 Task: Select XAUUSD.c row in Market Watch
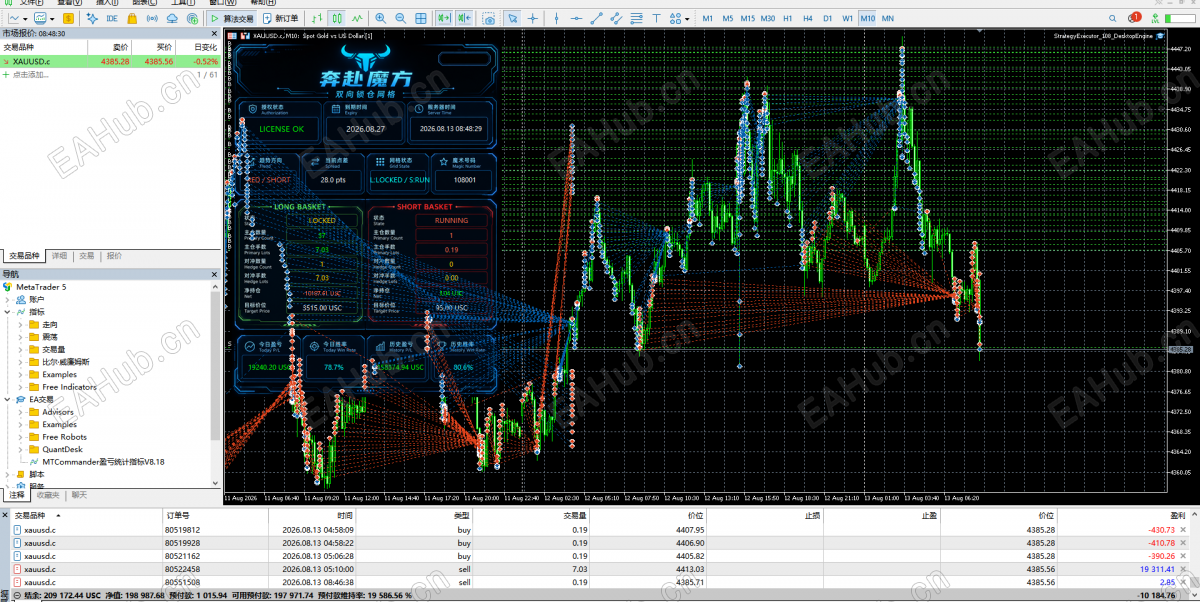click(110, 61)
